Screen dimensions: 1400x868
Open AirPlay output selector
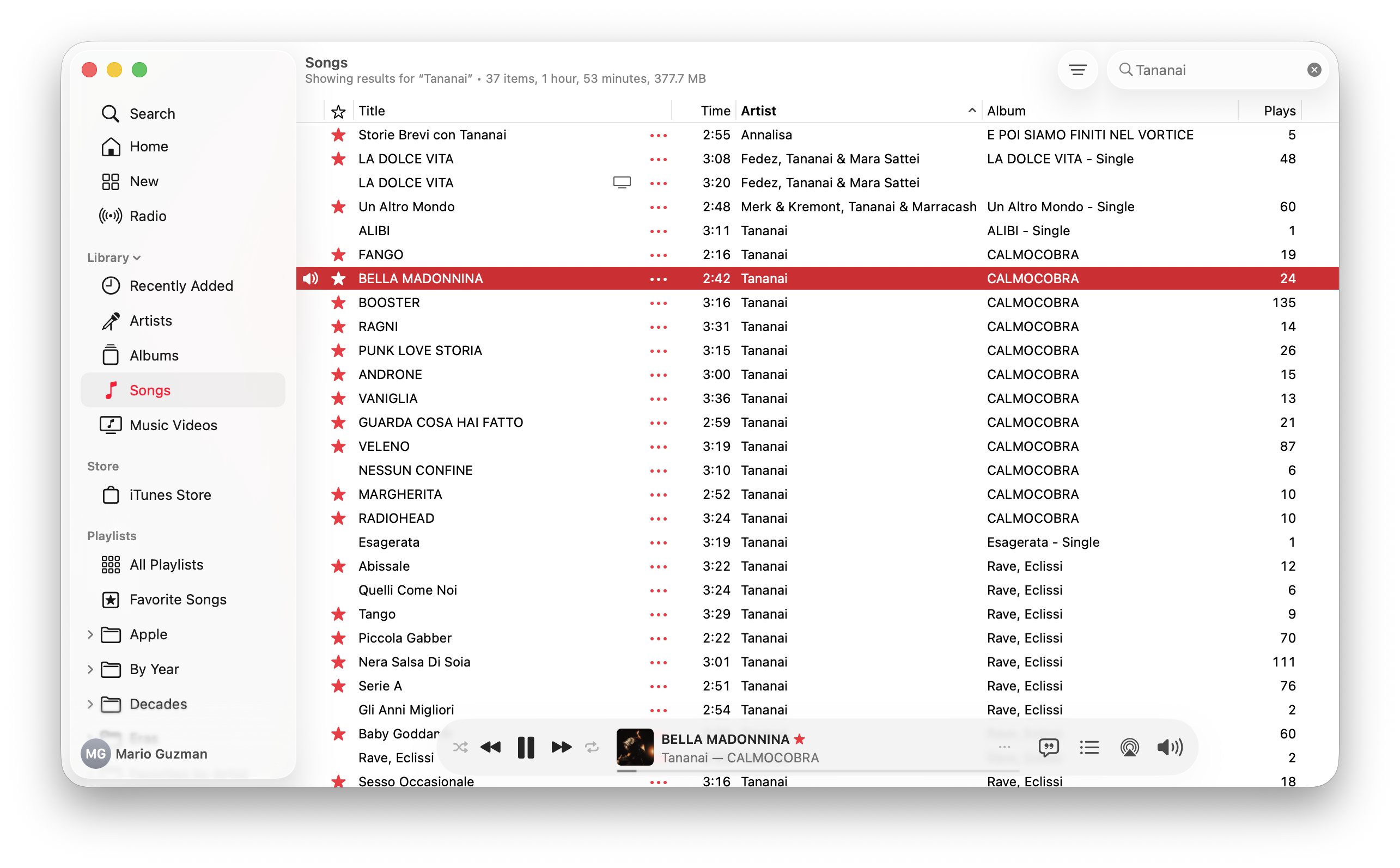coord(1129,747)
